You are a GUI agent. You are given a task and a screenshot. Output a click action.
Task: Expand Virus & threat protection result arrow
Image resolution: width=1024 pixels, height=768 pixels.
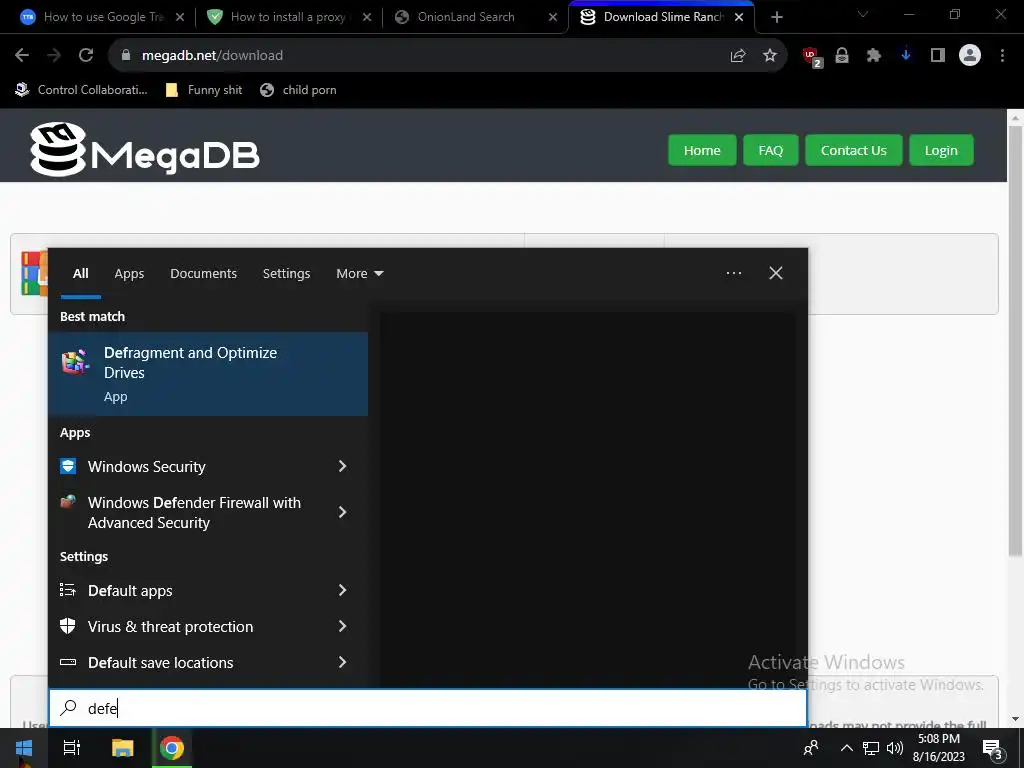[342, 626]
